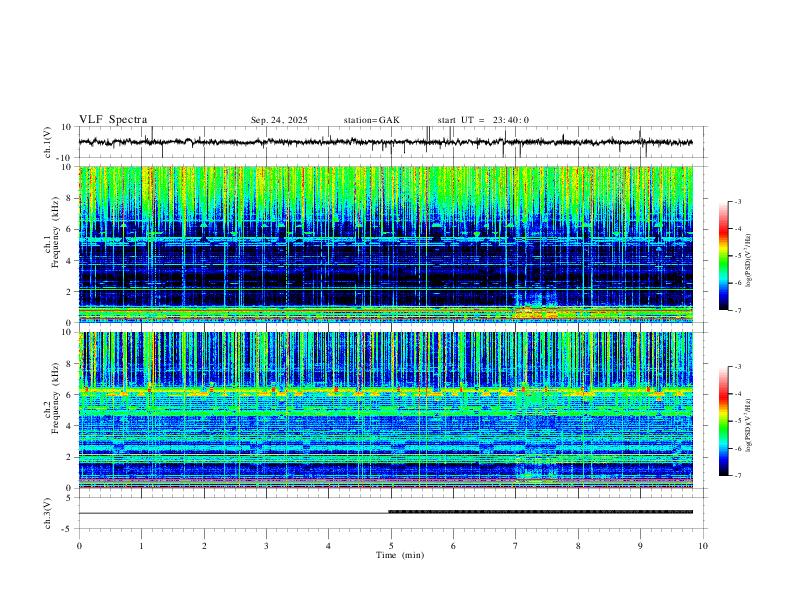Screen dimensions: 792x612
Task: Click the ch.1 spectrogram panel
Action: (x=385, y=244)
